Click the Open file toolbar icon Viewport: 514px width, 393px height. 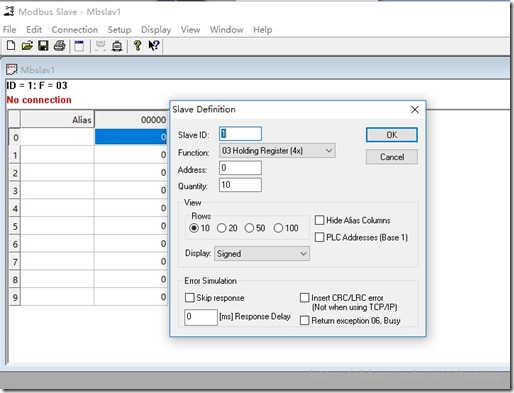point(27,45)
